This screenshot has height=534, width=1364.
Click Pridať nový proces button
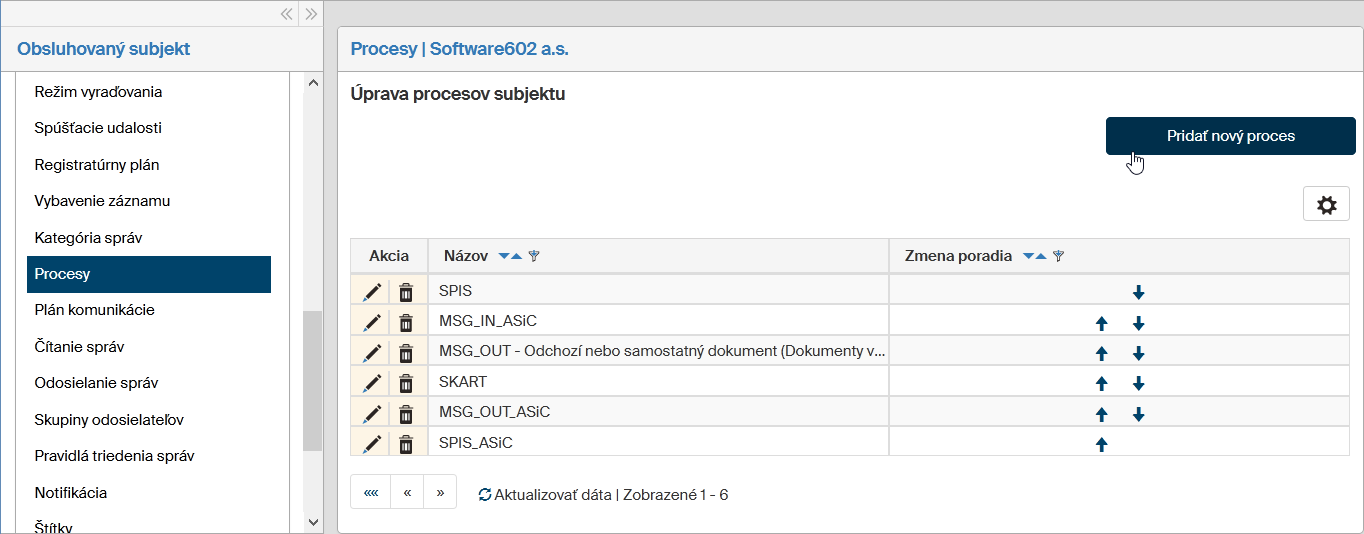pyautogui.click(x=1230, y=136)
